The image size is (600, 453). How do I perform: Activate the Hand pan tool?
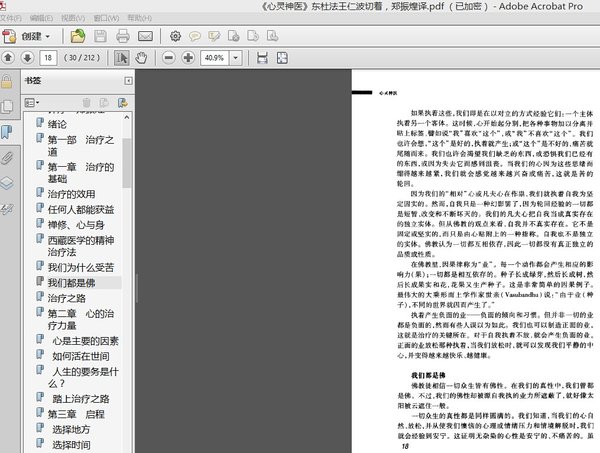coord(141,58)
